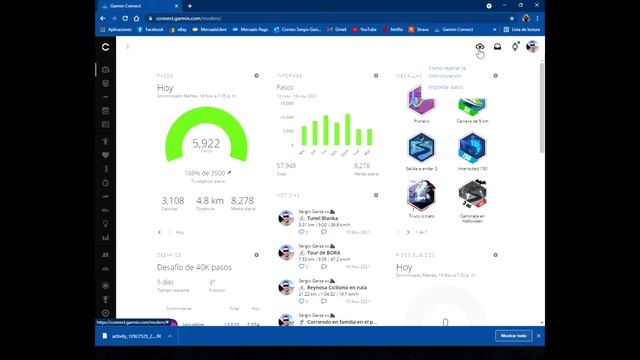Close the downloads bar

coord(538,336)
